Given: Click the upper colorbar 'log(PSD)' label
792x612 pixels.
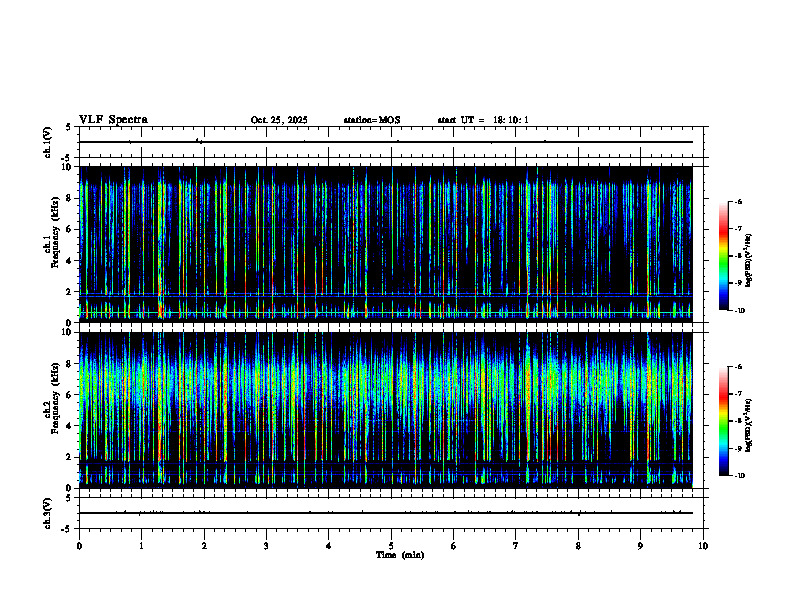Looking at the screenshot, I should 749,260.
